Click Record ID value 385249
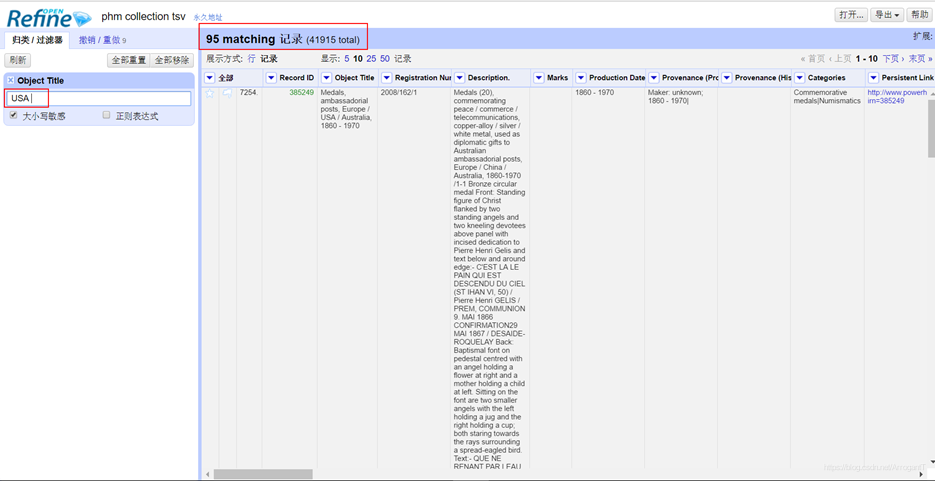Viewport: 935px width, 481px height. (302, 92)
